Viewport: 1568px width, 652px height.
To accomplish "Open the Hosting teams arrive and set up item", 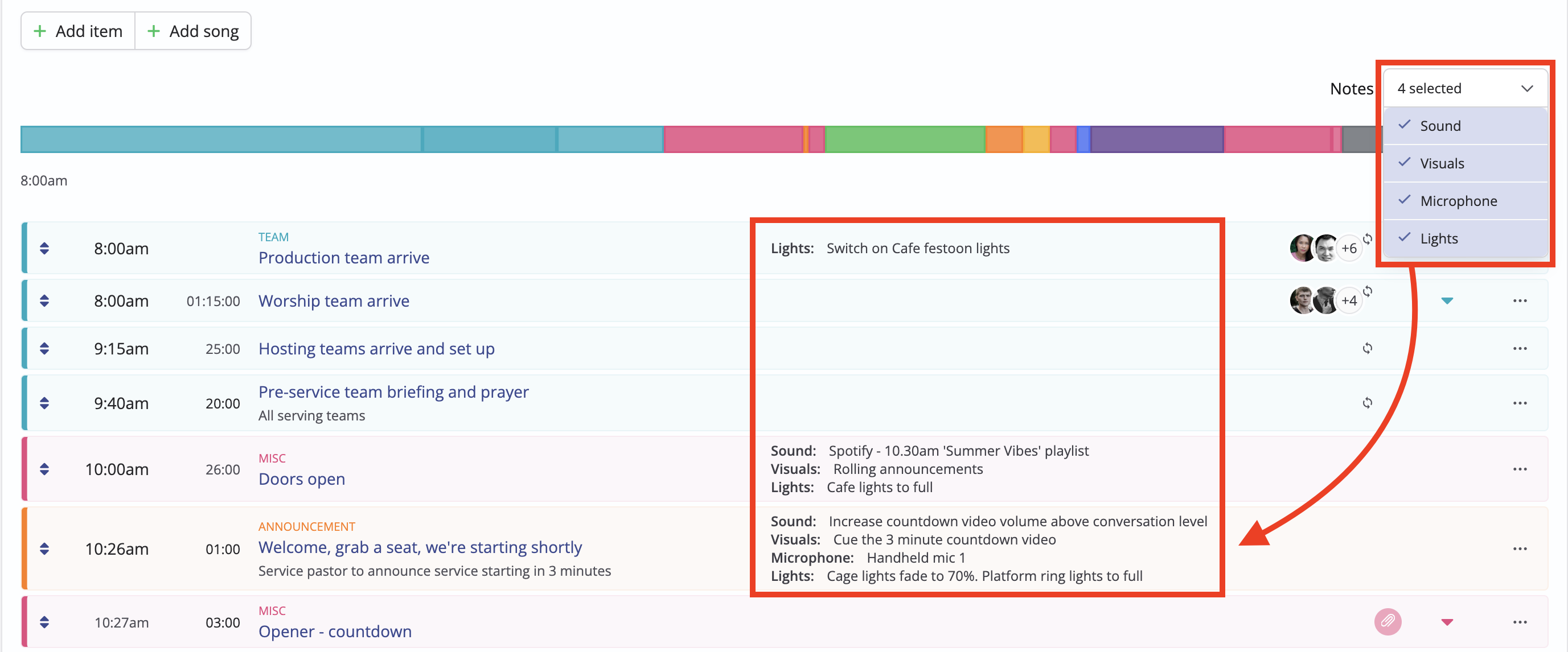I will [376, 349].
